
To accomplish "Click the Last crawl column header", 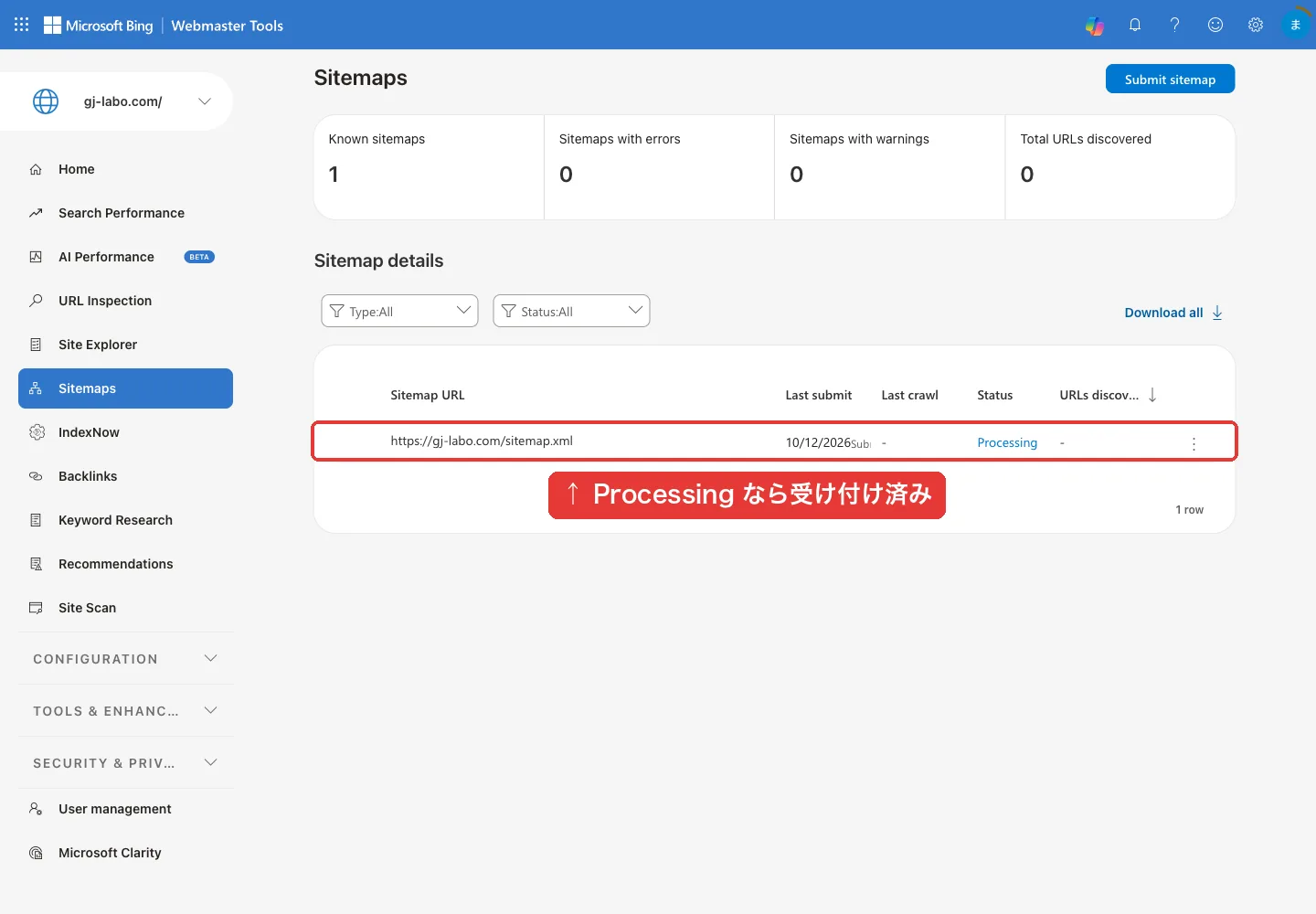I will 909,395.
